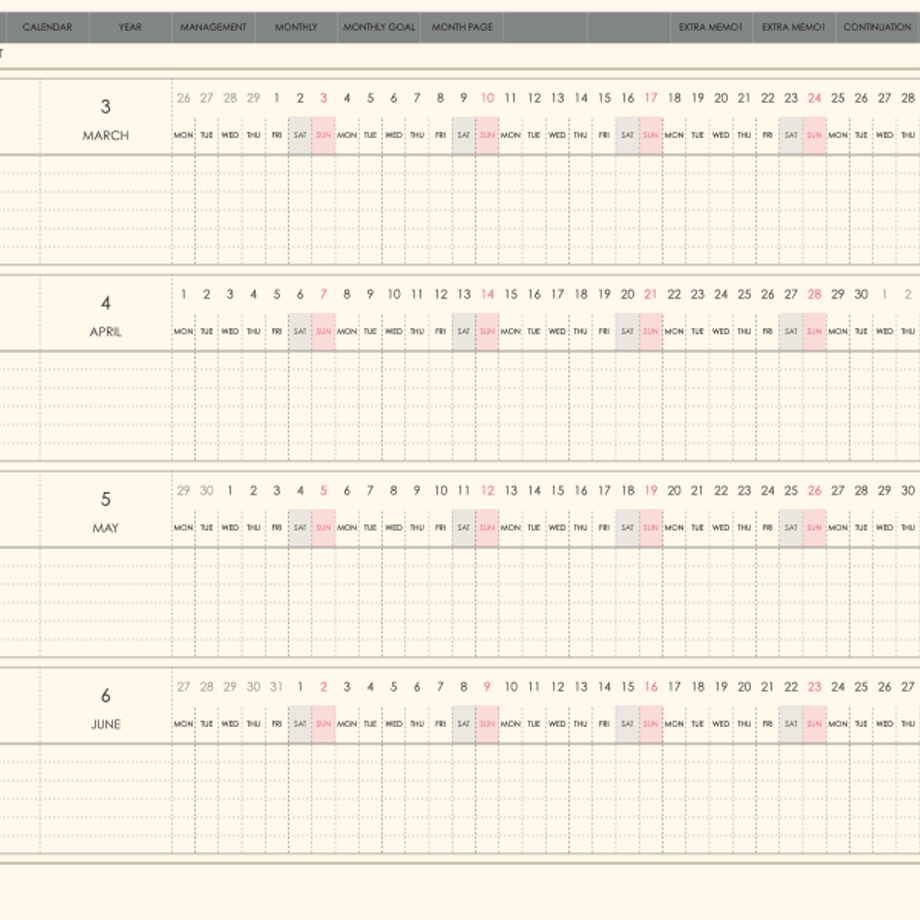Click date 10 in the March row
This screenshot has width=920, height=920.
point(487,98)
